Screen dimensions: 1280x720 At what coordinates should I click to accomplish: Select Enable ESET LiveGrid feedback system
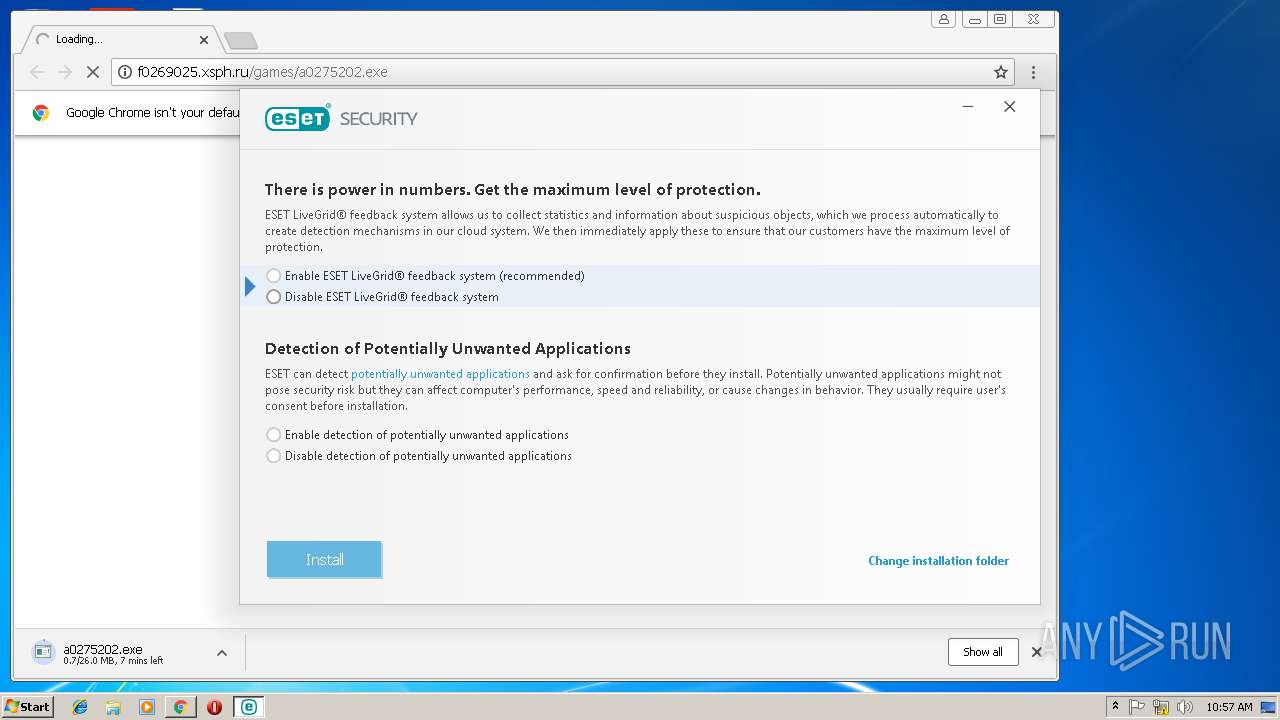click(x=274, y=276)
